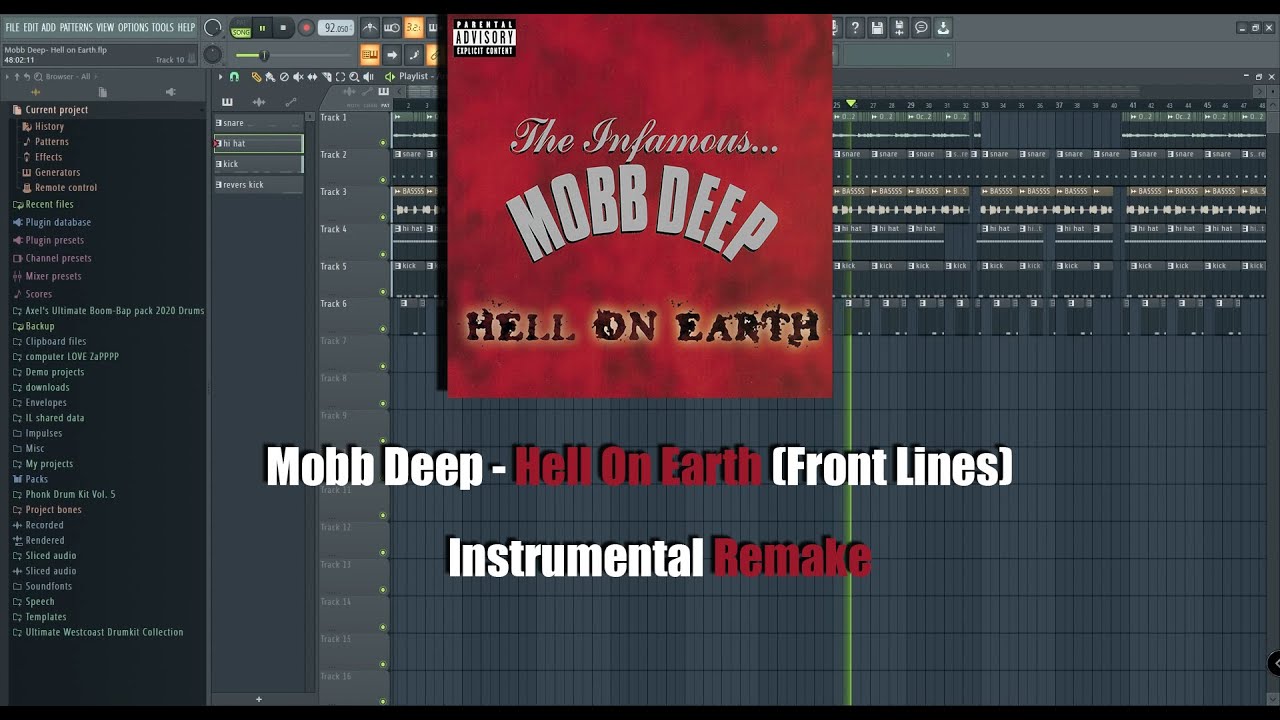Click the Track 5 header label

[333, 266]
